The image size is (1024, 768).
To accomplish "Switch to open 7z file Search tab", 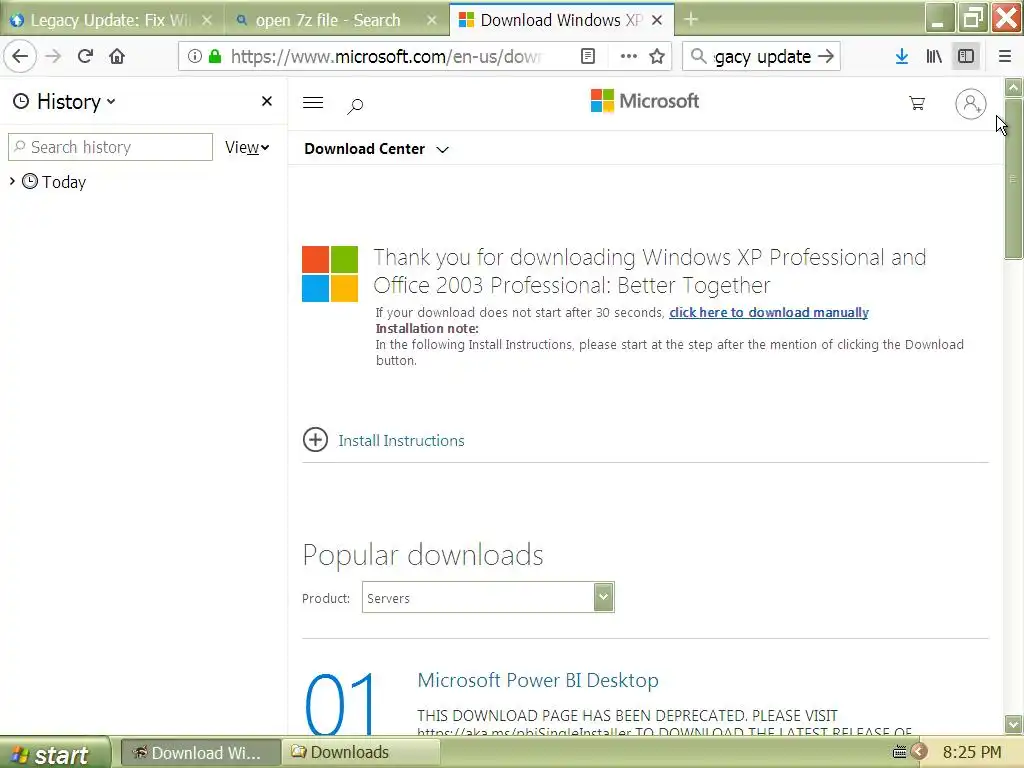I will pyautogui.click(x=328, y=20).
